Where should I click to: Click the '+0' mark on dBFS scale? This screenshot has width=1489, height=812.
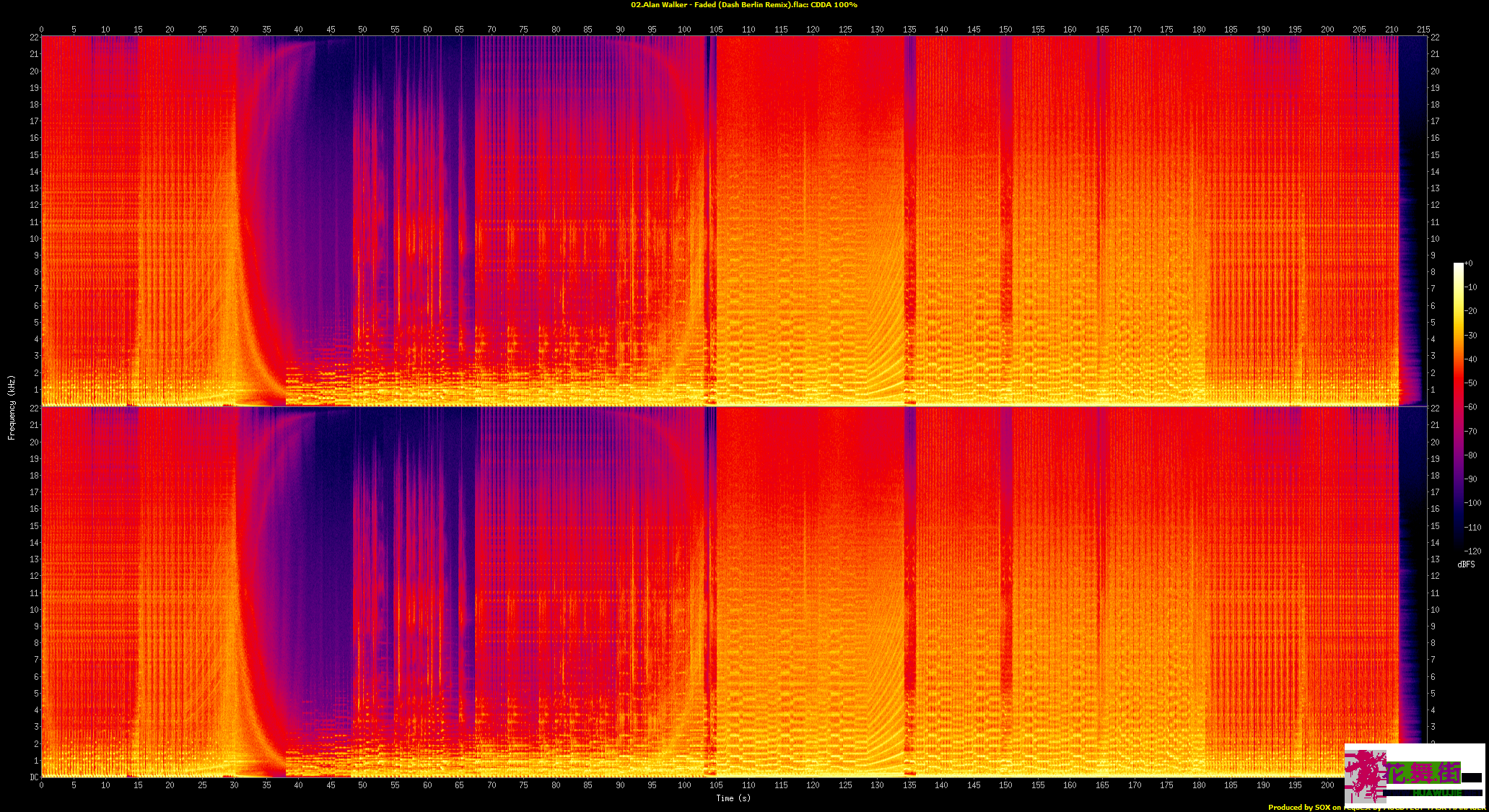[1469, 263]
